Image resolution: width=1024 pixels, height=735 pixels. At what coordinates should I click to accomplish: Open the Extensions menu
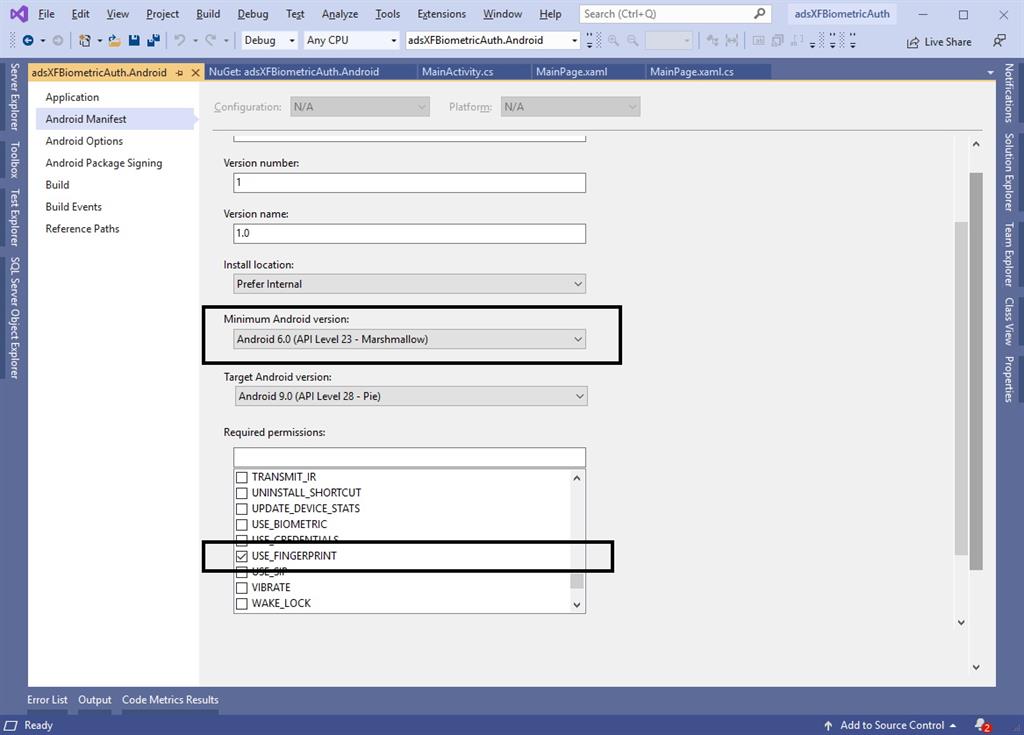441,14
